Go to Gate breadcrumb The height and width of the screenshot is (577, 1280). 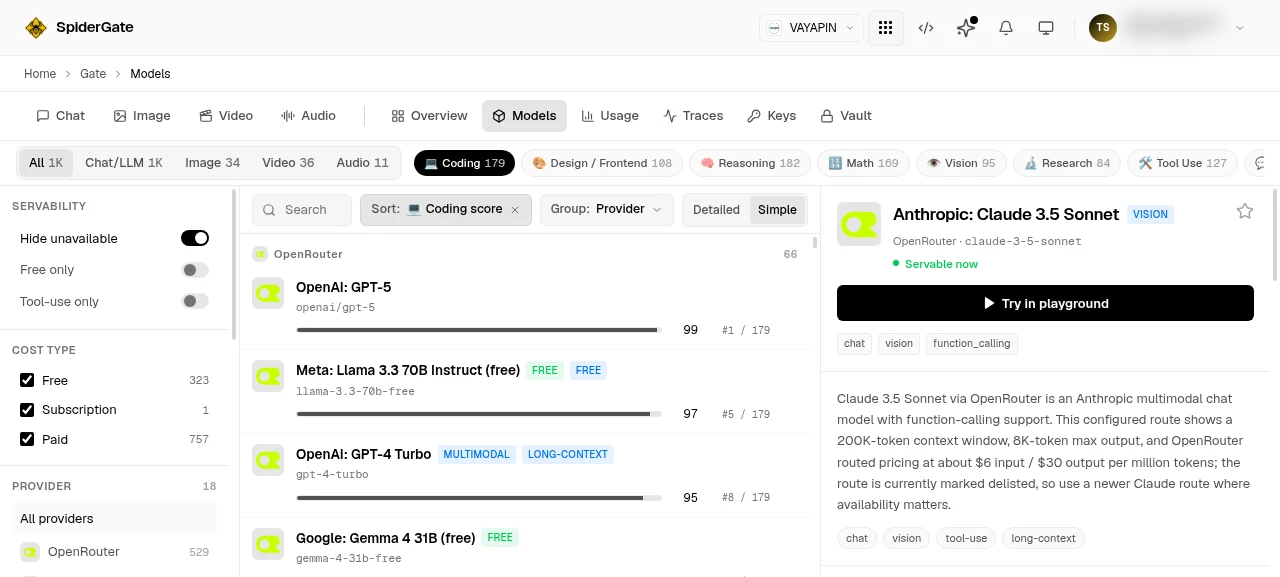pyautogui.click(x=93, y=74)
